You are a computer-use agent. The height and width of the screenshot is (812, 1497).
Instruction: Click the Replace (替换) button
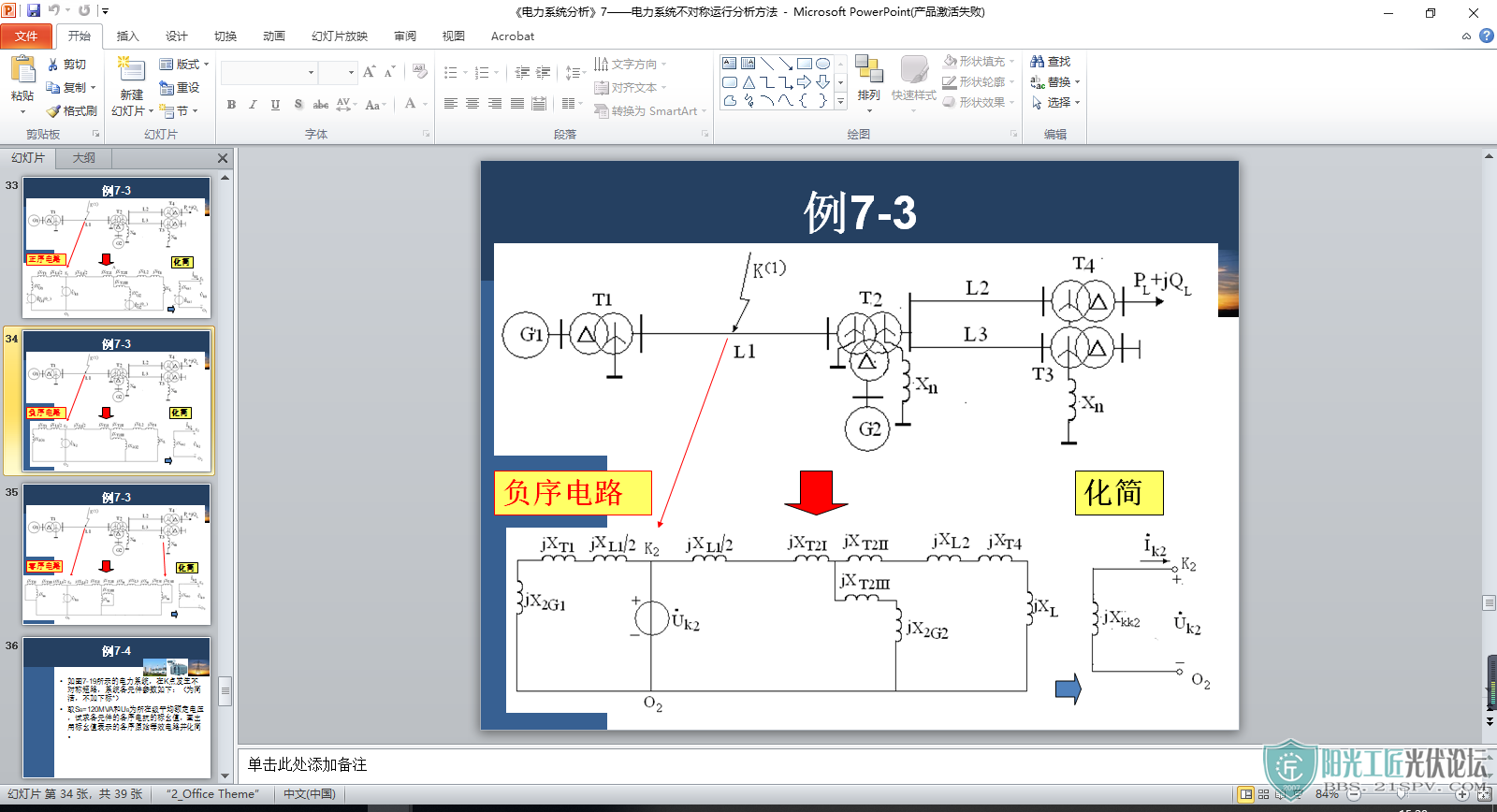tap(1054, 82)
